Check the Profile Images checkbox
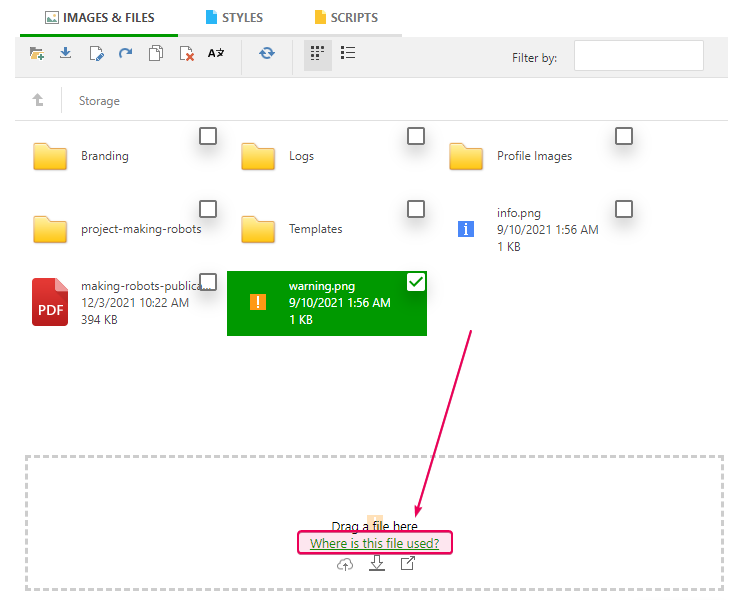The height and width of the screenshot is (600, 731). pyautogui.click(x=624, y=136)
